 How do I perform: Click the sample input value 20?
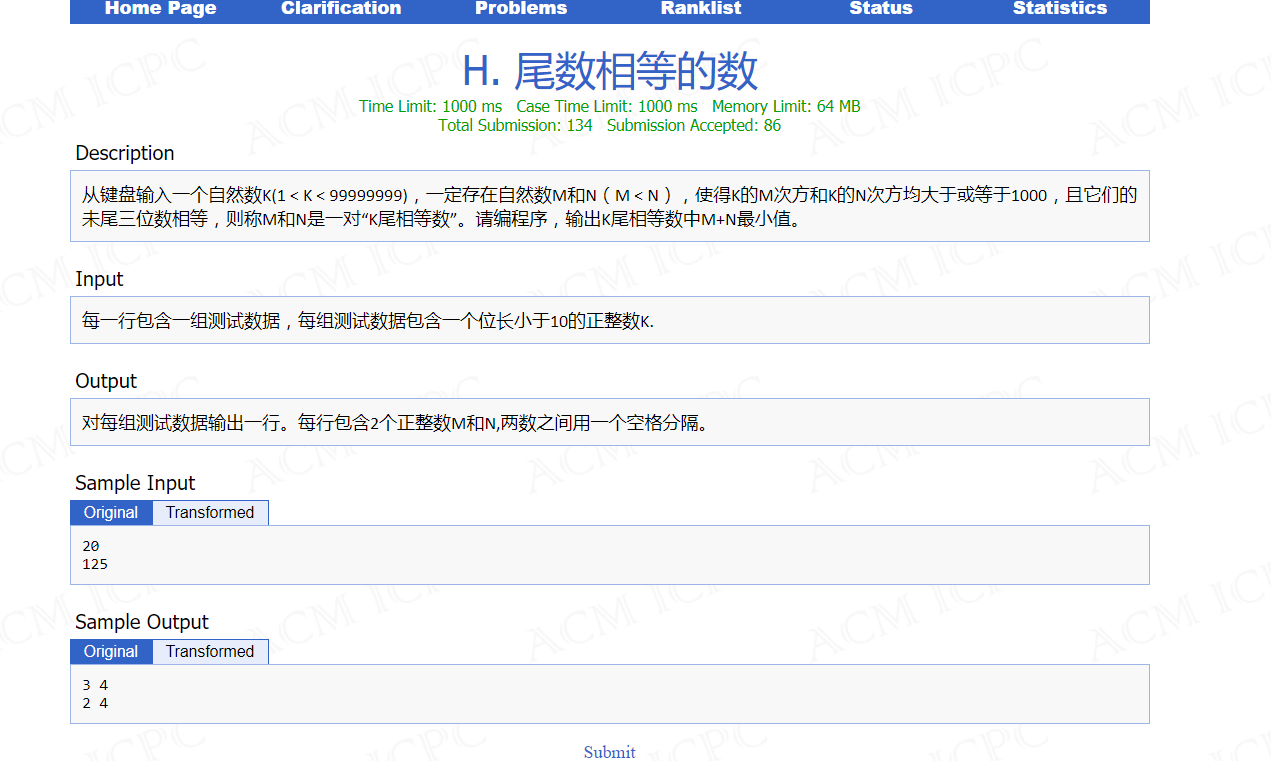[91, 546]
